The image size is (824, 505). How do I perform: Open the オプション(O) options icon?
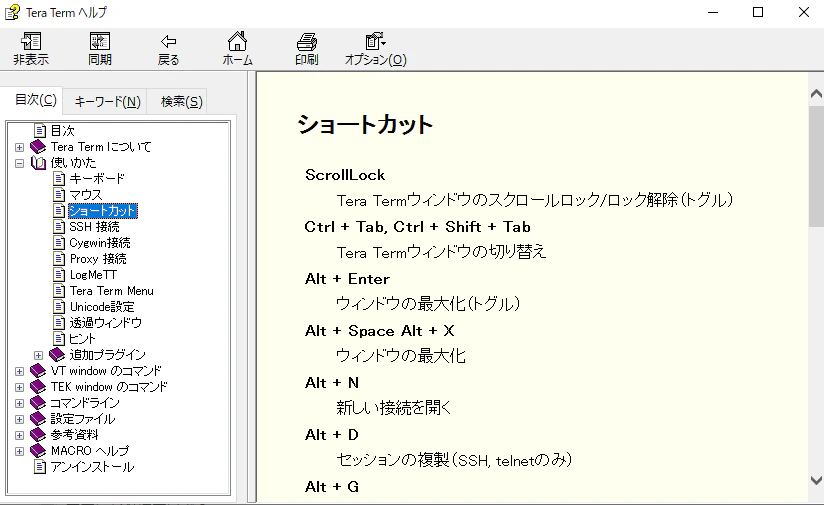375,41
